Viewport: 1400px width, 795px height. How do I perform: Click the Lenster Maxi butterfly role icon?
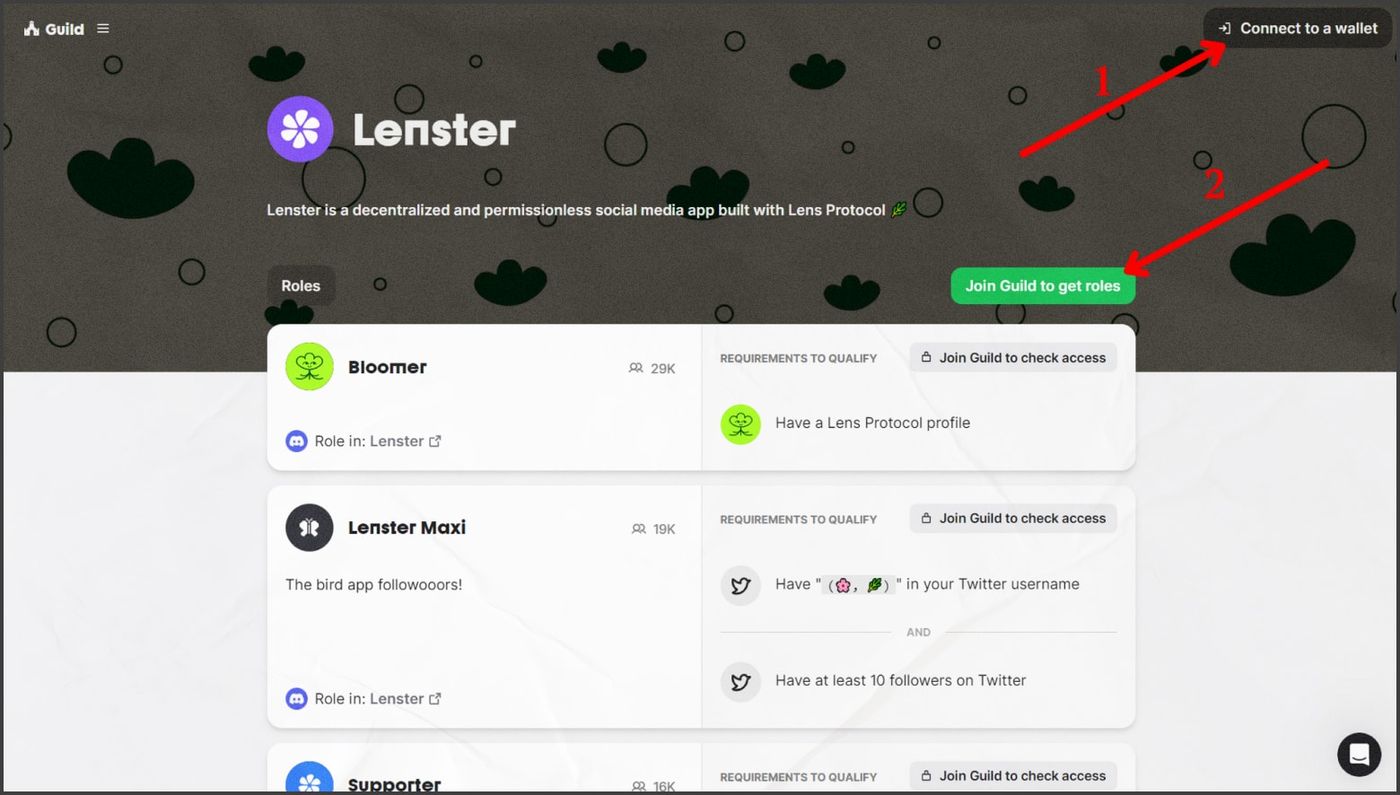point(309,527)
